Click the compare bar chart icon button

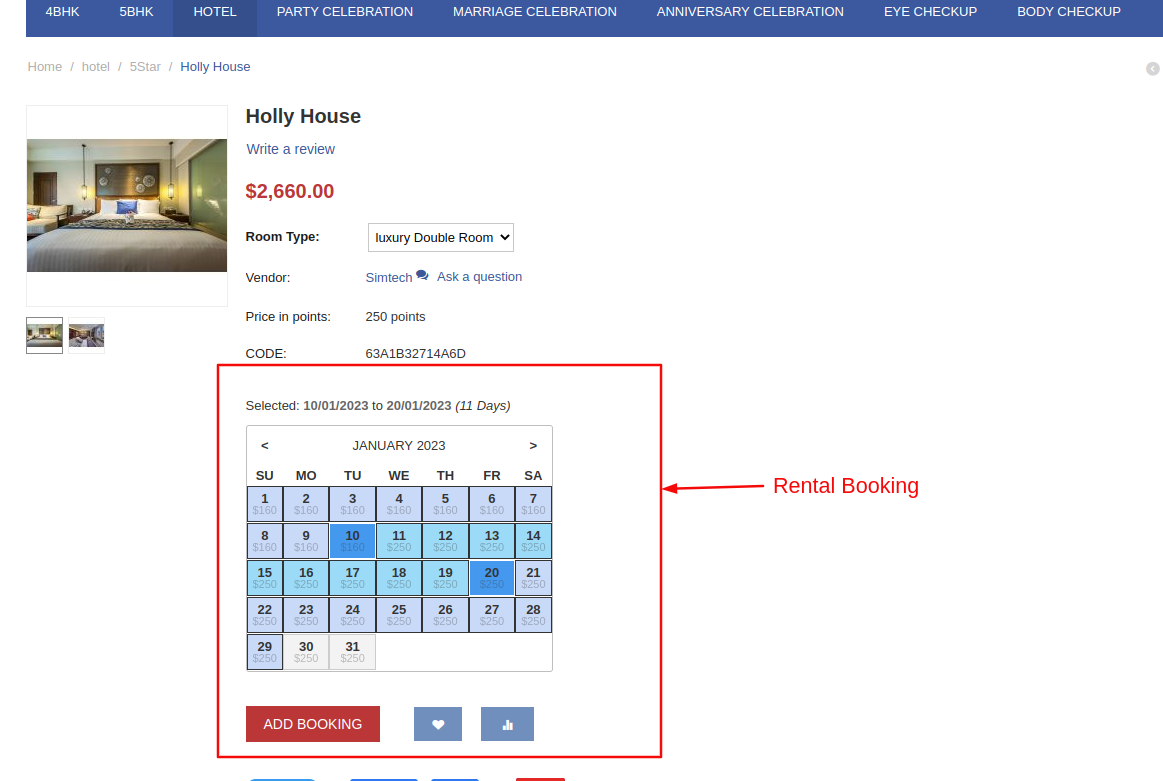pos(507,724)
